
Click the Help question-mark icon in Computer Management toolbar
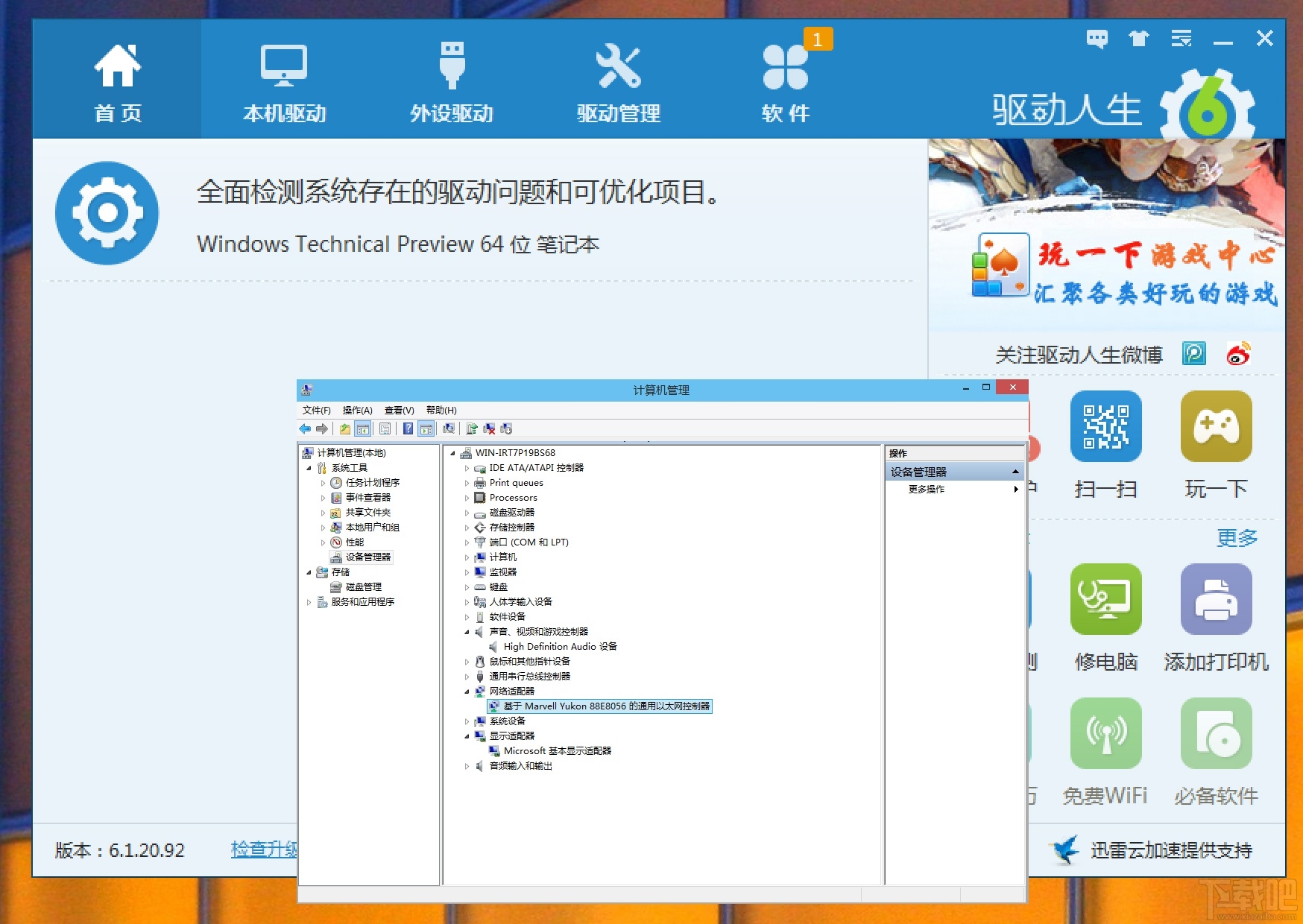point(407,428)
